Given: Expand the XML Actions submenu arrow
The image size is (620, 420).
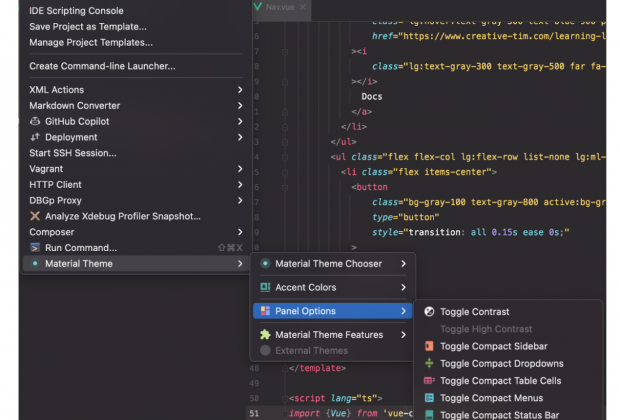Looking at the screenshot, I should [x=240, y=90].
